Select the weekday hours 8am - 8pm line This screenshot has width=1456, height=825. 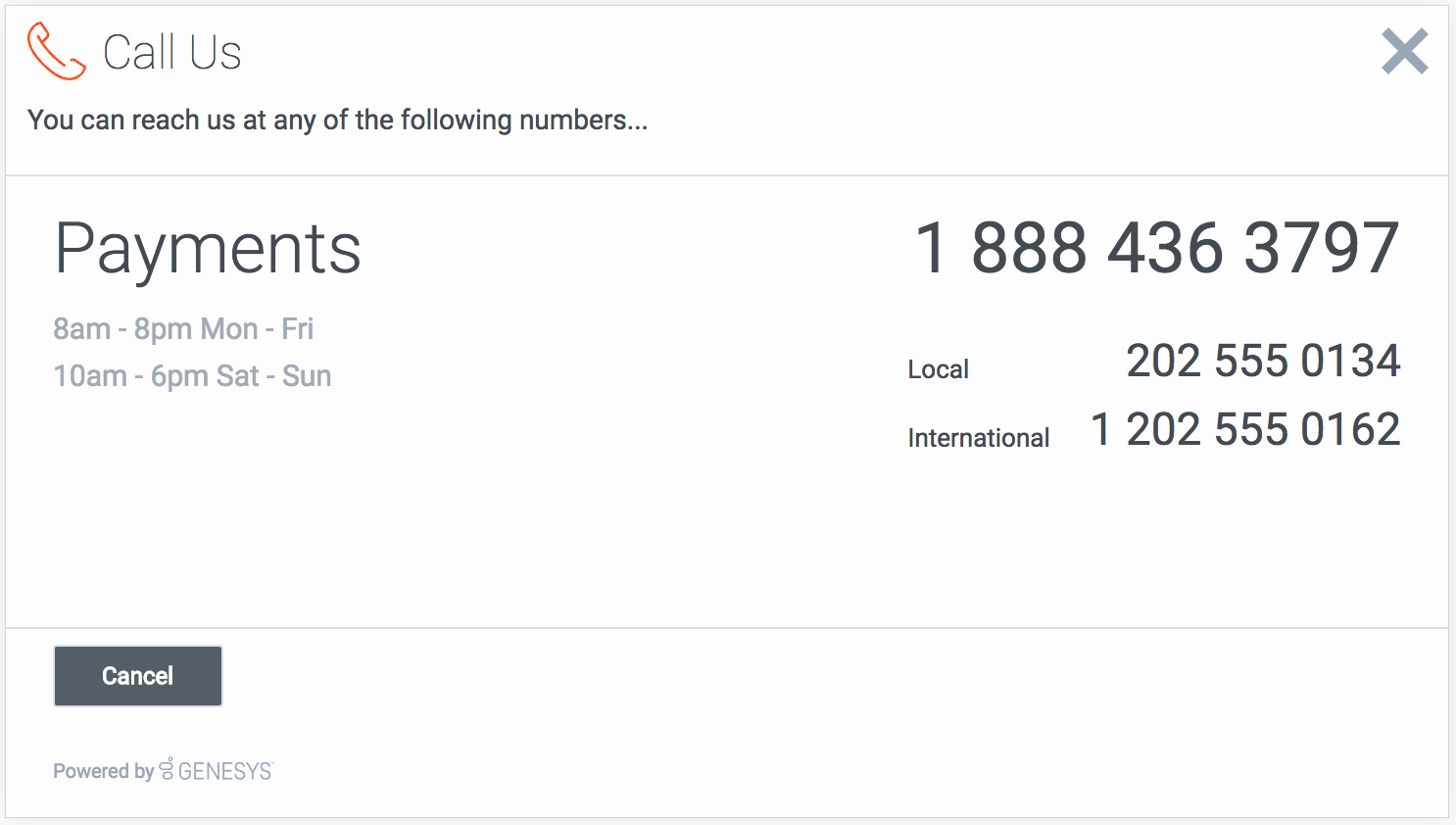click(183, 329)
